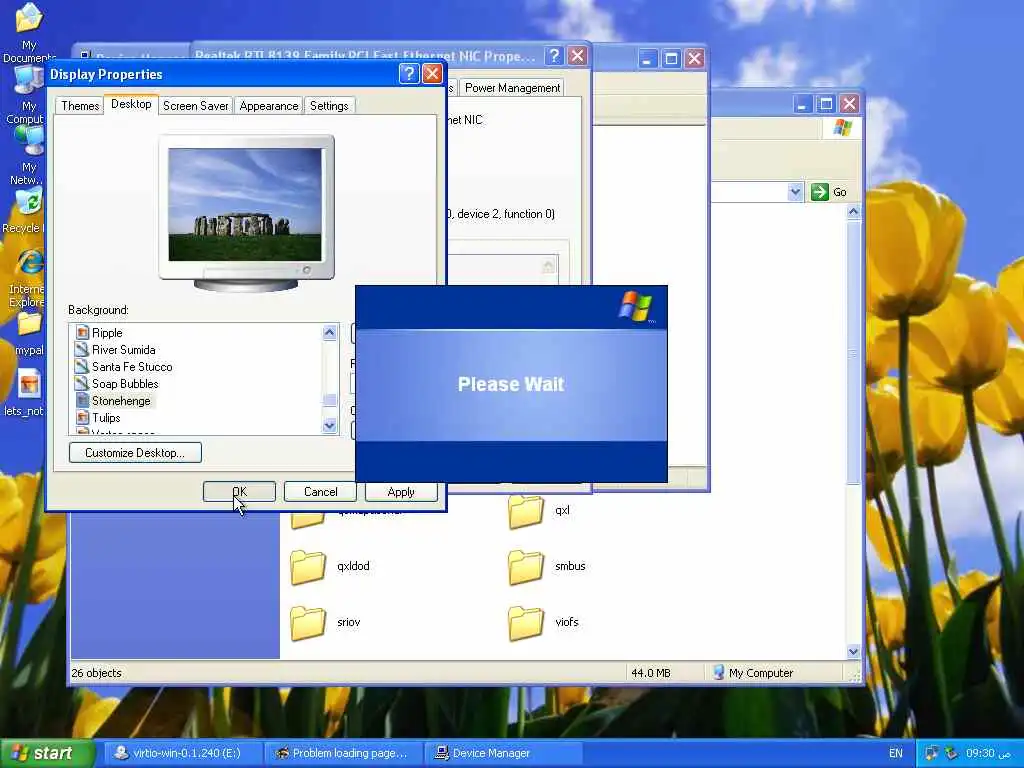Click Cancel in Display Properties

tap(320, 492)
